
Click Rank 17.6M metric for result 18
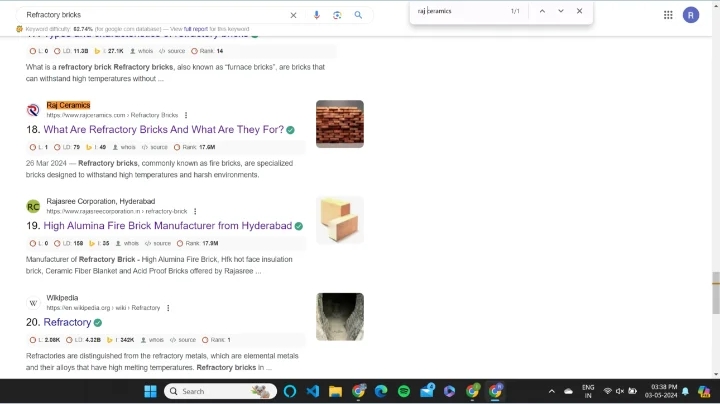pos(195,147)
